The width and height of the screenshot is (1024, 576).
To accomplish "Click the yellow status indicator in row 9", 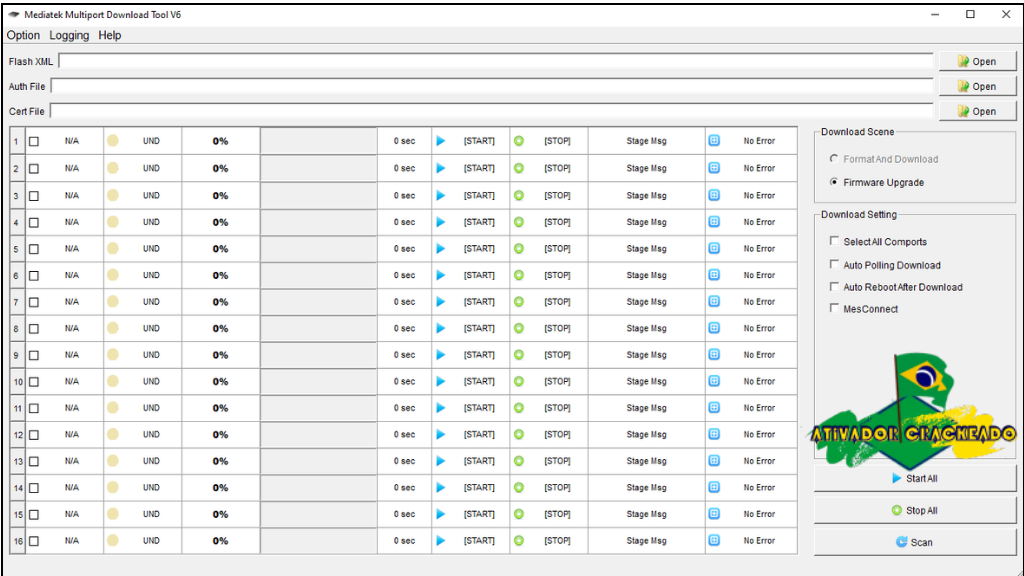I will click(113, 355).
